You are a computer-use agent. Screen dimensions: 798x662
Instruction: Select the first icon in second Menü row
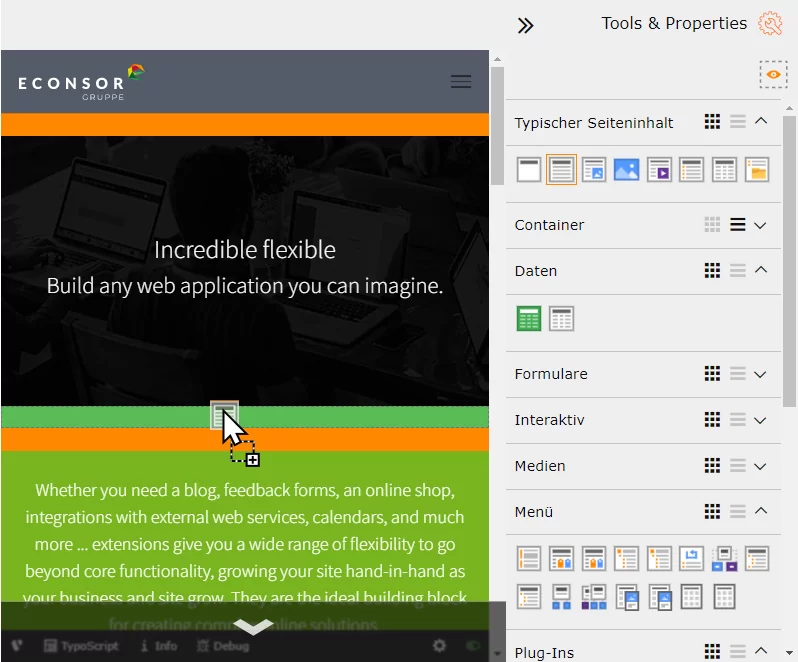click(529, 597)
